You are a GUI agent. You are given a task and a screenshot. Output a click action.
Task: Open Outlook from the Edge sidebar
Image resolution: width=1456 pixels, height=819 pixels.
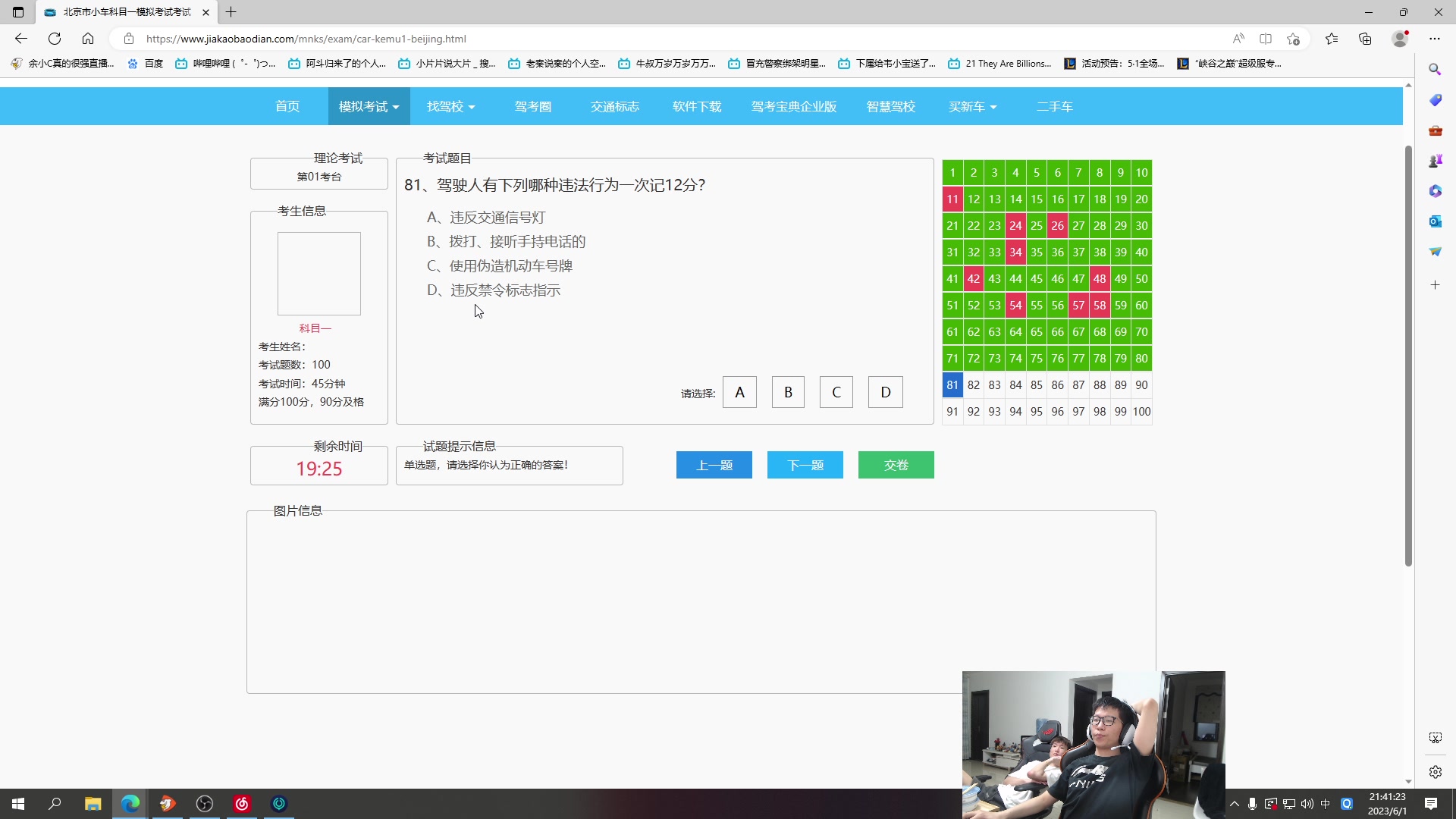[1436, 221]
